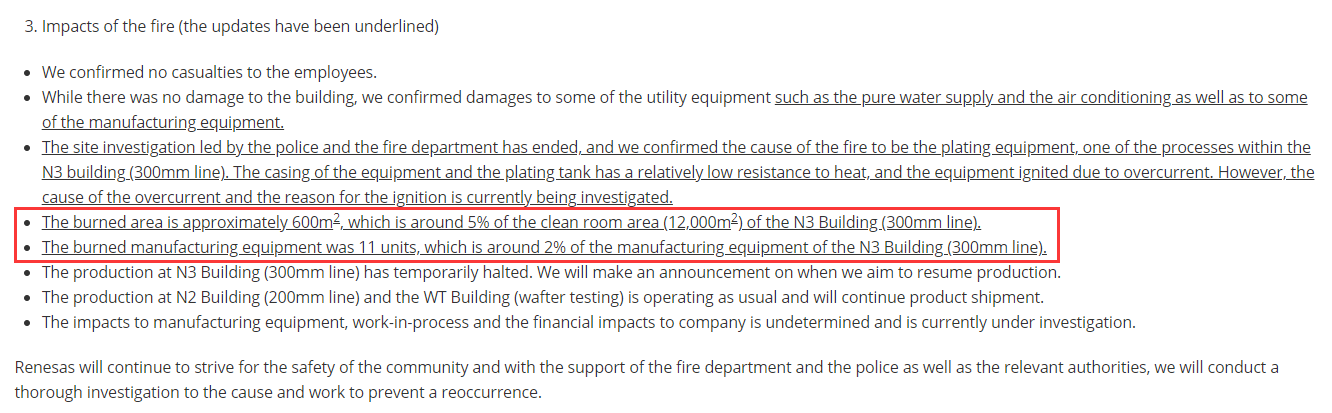Viewport: 1332px width, 413px height.
Task: Click paragraph "Renesas will continue to strive"
Action: click(647, 380)
